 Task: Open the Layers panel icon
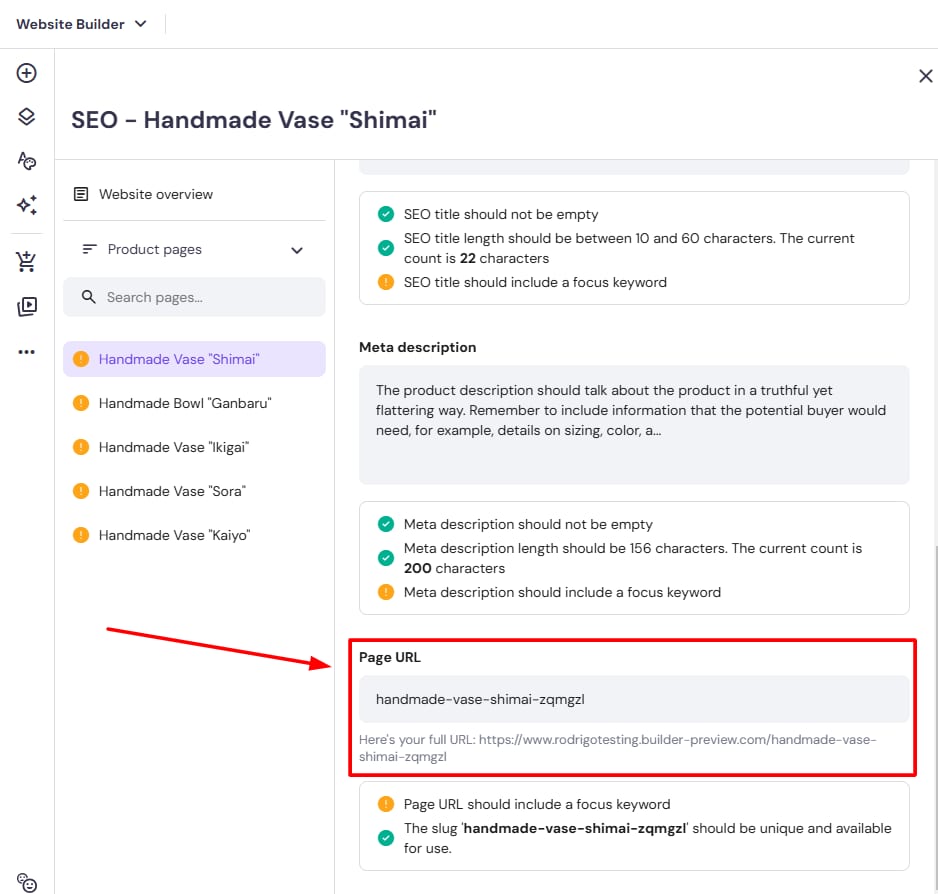[27, 117]
